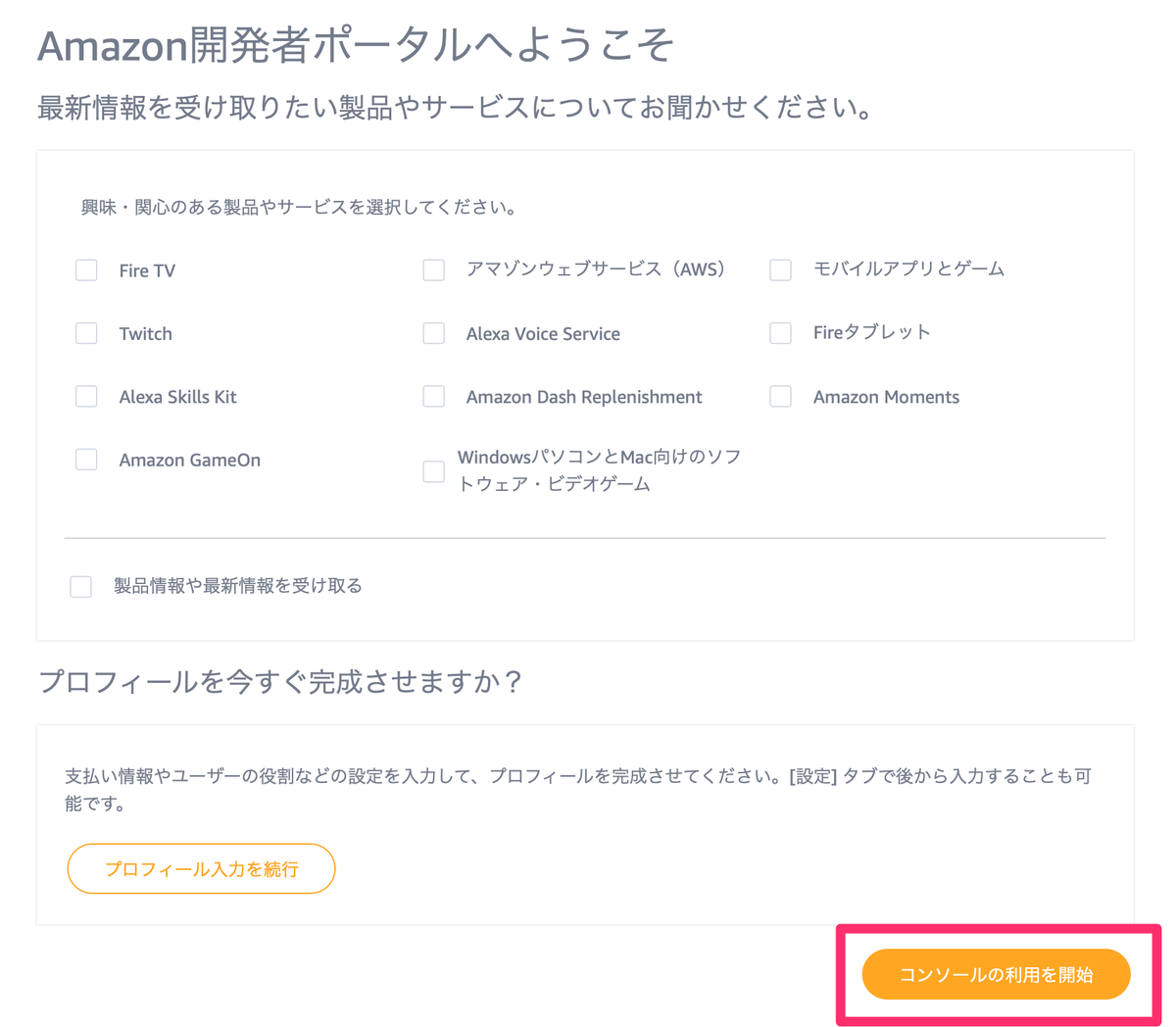Enable the Amazon GameOn checkbox
This screenshot has width=1176, height=1027.
point(86,459)
